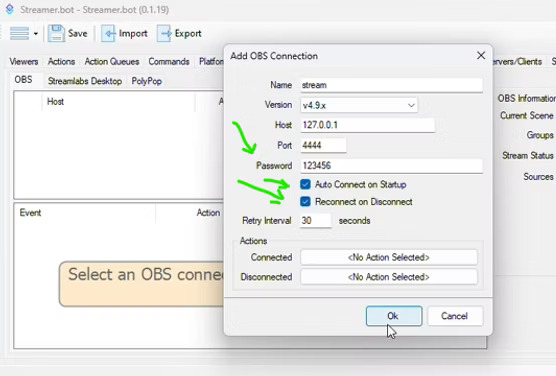The height and width of the screenshot is (376, 556).
Task: Click the Streamer.bot app logo icon
Action: 10,9
